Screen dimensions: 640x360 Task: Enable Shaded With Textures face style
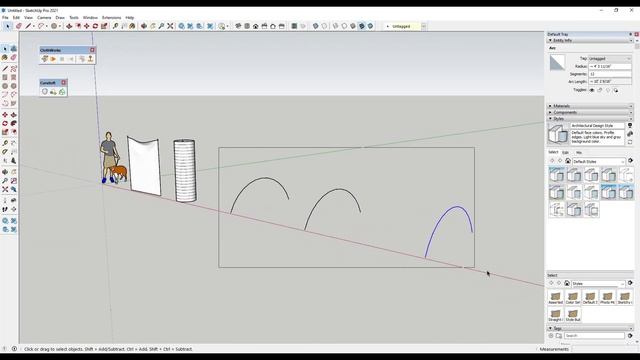[362, 26]
